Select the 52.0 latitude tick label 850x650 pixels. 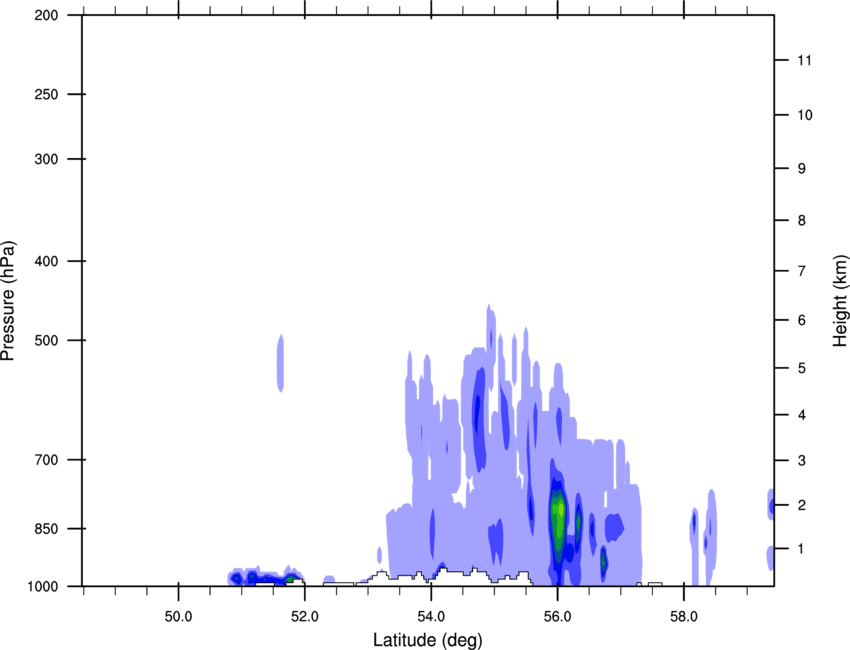pos(304,613)
